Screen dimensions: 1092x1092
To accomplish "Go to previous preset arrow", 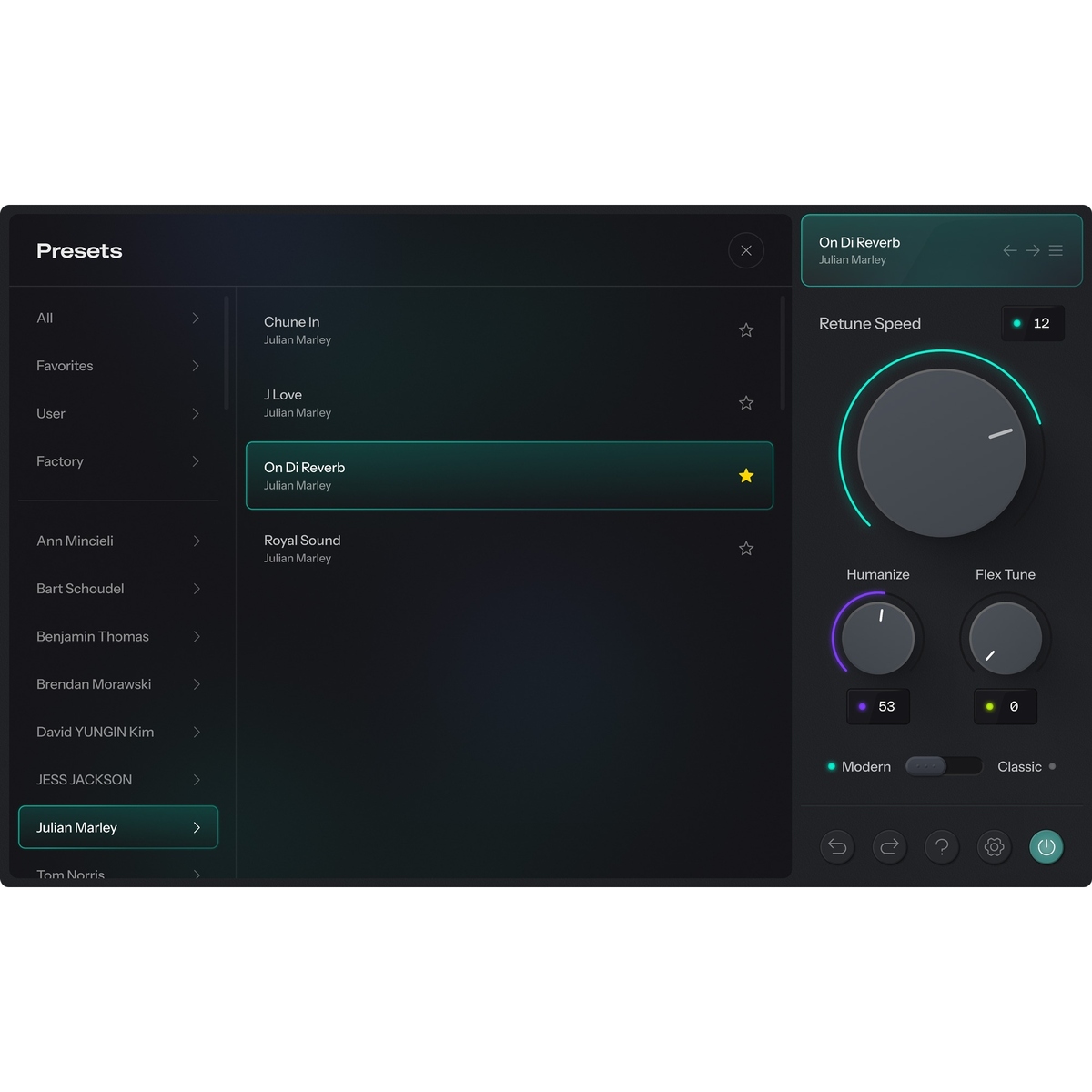I will coord(1010,250).
